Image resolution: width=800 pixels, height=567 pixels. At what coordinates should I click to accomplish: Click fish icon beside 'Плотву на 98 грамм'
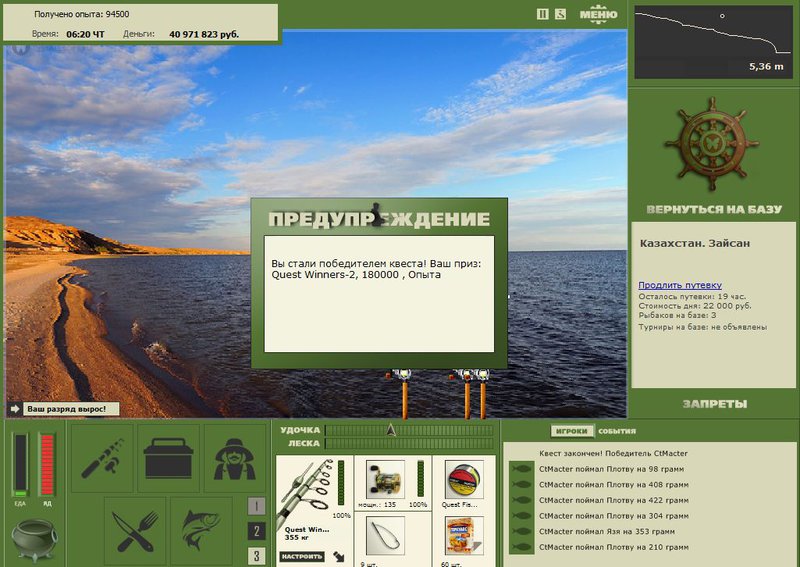[x=521, y=469]
